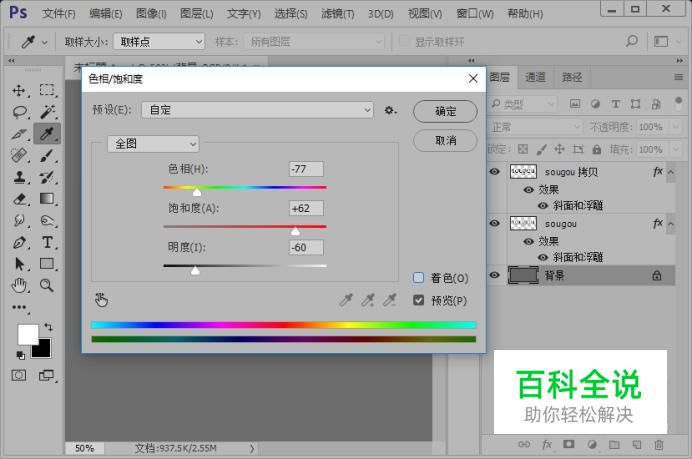692x459 pixels.
Task: Click the saturation slider handle
Action: click(295, 231)
